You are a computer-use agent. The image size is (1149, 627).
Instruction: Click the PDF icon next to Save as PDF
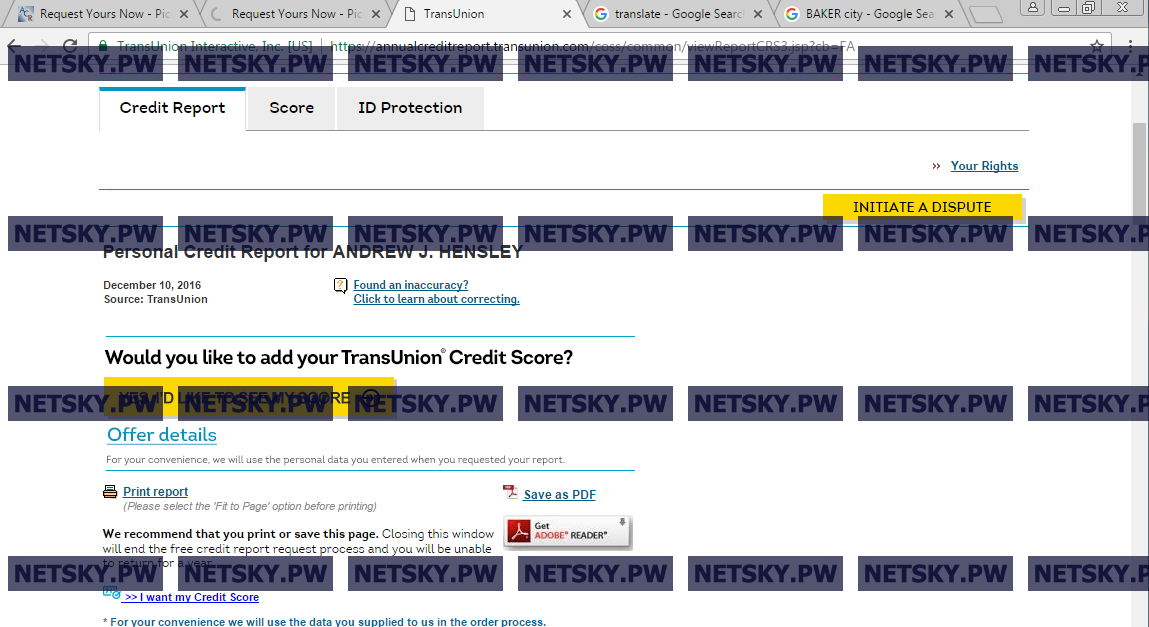pyautogui.click(x=509, y=493)
